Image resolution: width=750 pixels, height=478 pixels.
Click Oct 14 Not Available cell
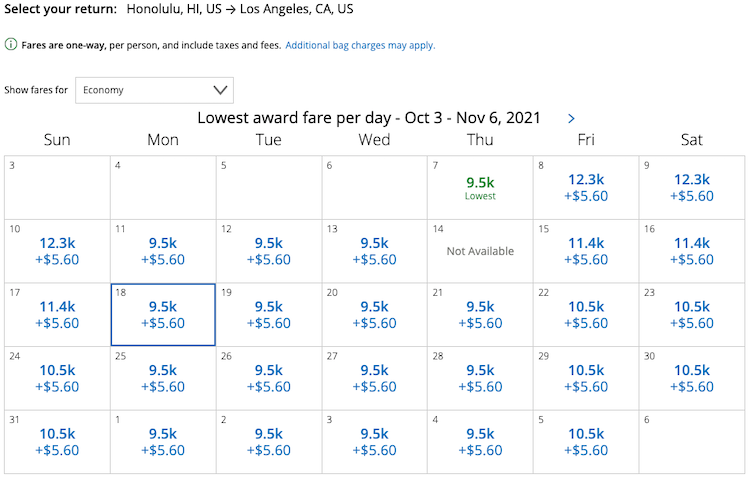coord(480,251)
